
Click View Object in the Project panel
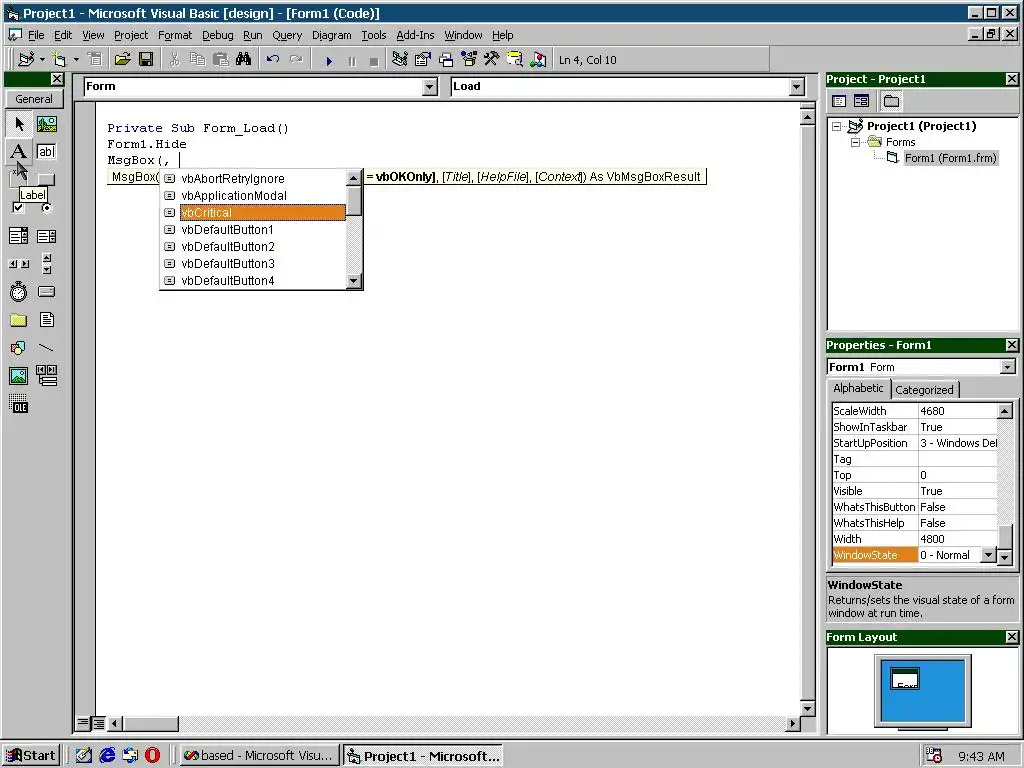click(x=861, y=101)
